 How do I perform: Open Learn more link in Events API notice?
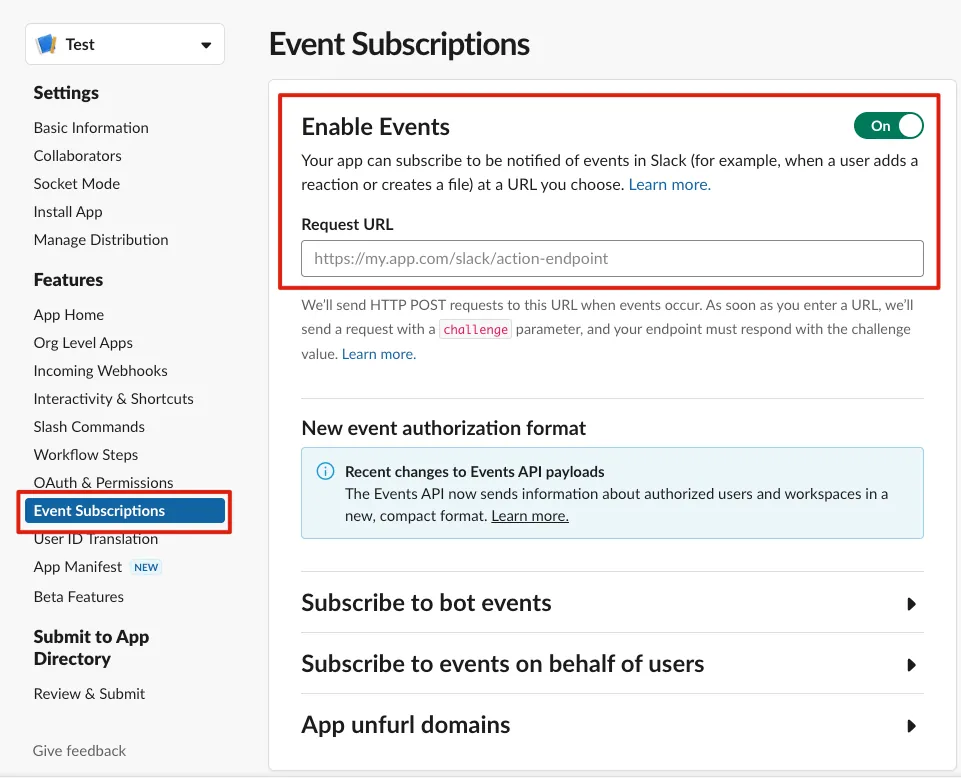click(530, 516)
